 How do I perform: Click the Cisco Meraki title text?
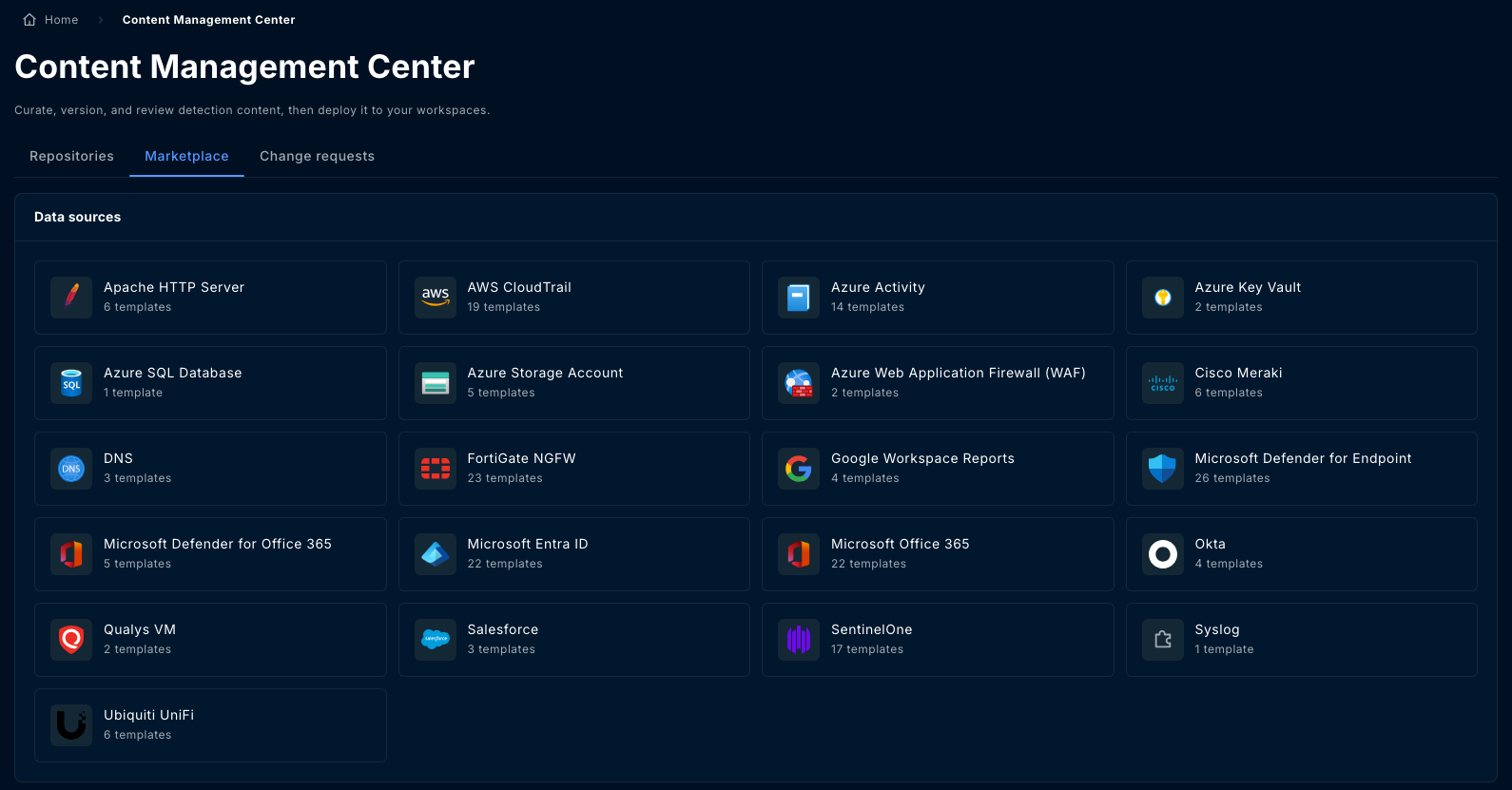[x=1238, y=373]
